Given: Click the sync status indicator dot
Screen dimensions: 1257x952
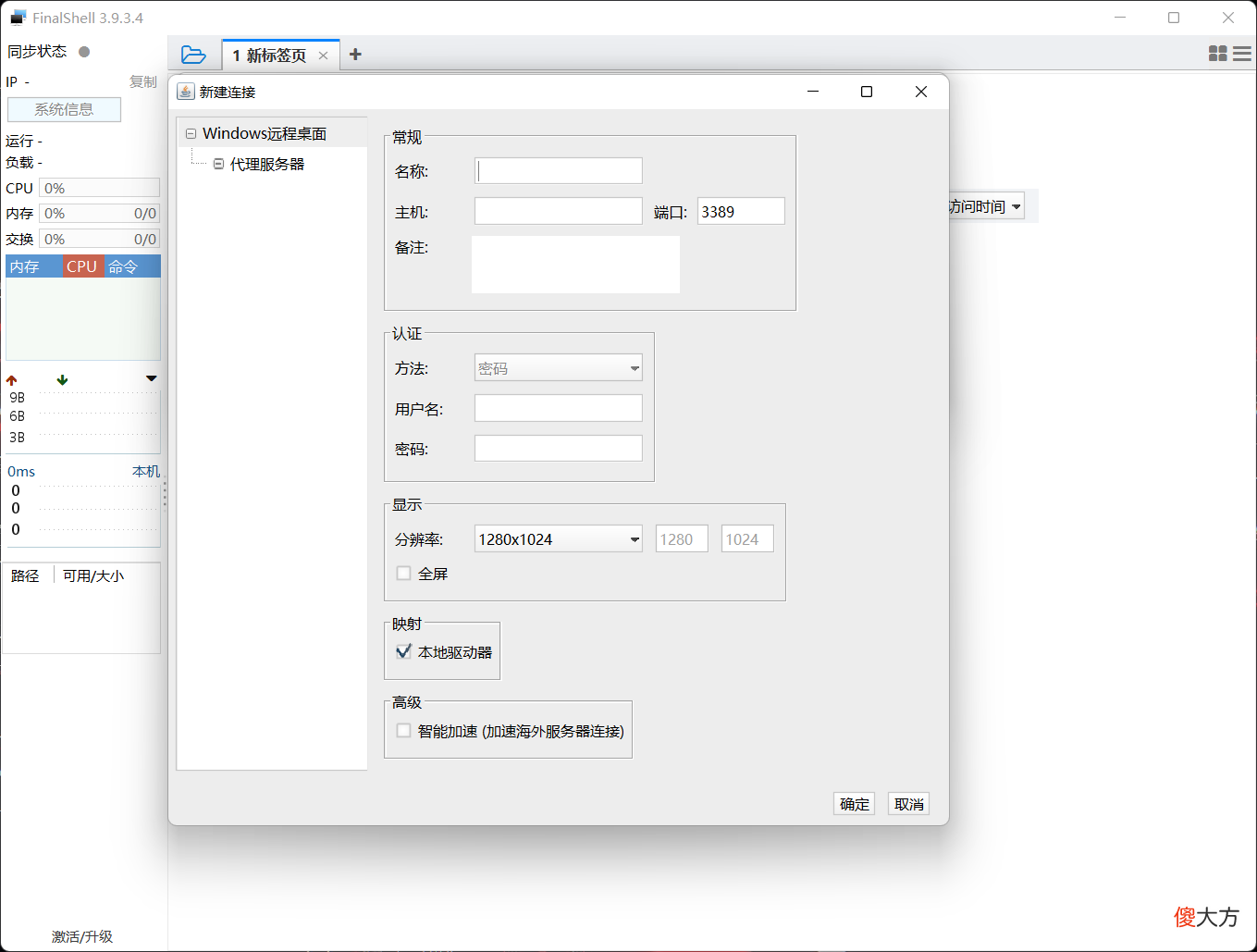Looking at the screenshot, I should (x=84, y=52).
